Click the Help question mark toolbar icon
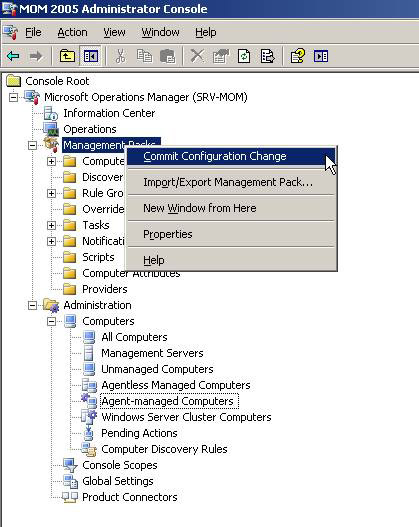The width and height of the screenshot is (419, 527). tap(297, 56)
